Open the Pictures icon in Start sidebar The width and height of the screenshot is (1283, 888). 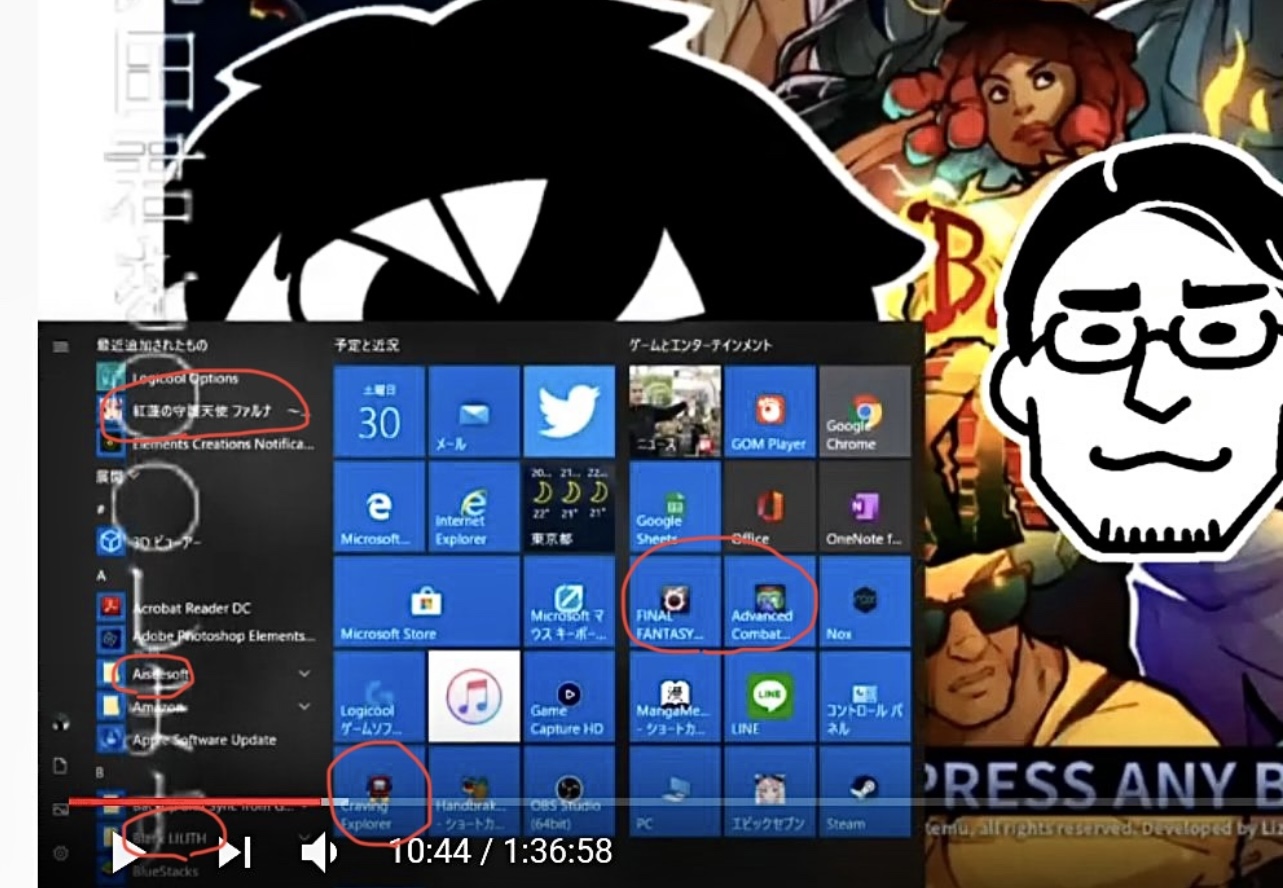60,809
